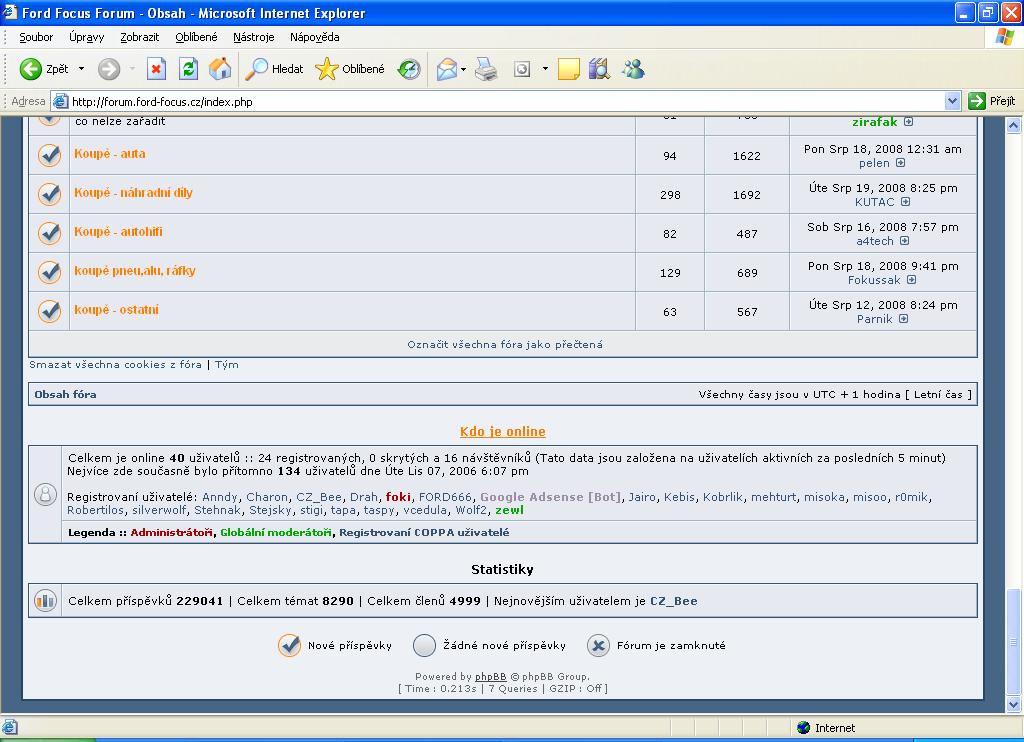
Task: Open the Nástroje menu
Action: (253, 37)
